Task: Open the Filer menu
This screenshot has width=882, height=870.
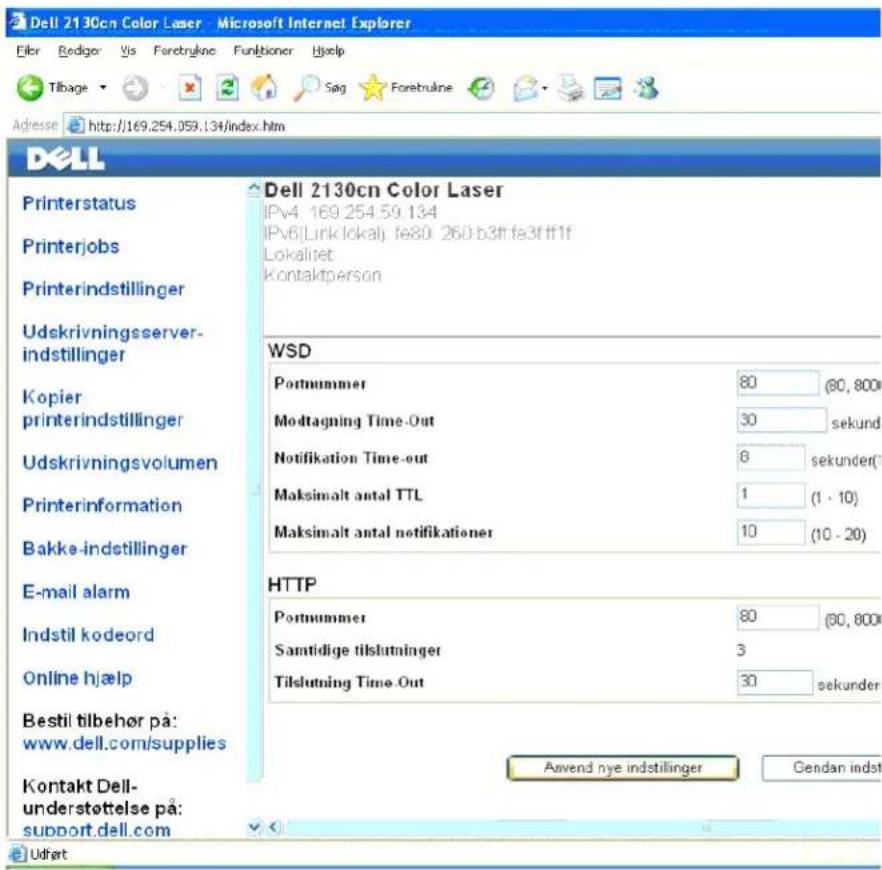Action: click(x=28, y=51)
